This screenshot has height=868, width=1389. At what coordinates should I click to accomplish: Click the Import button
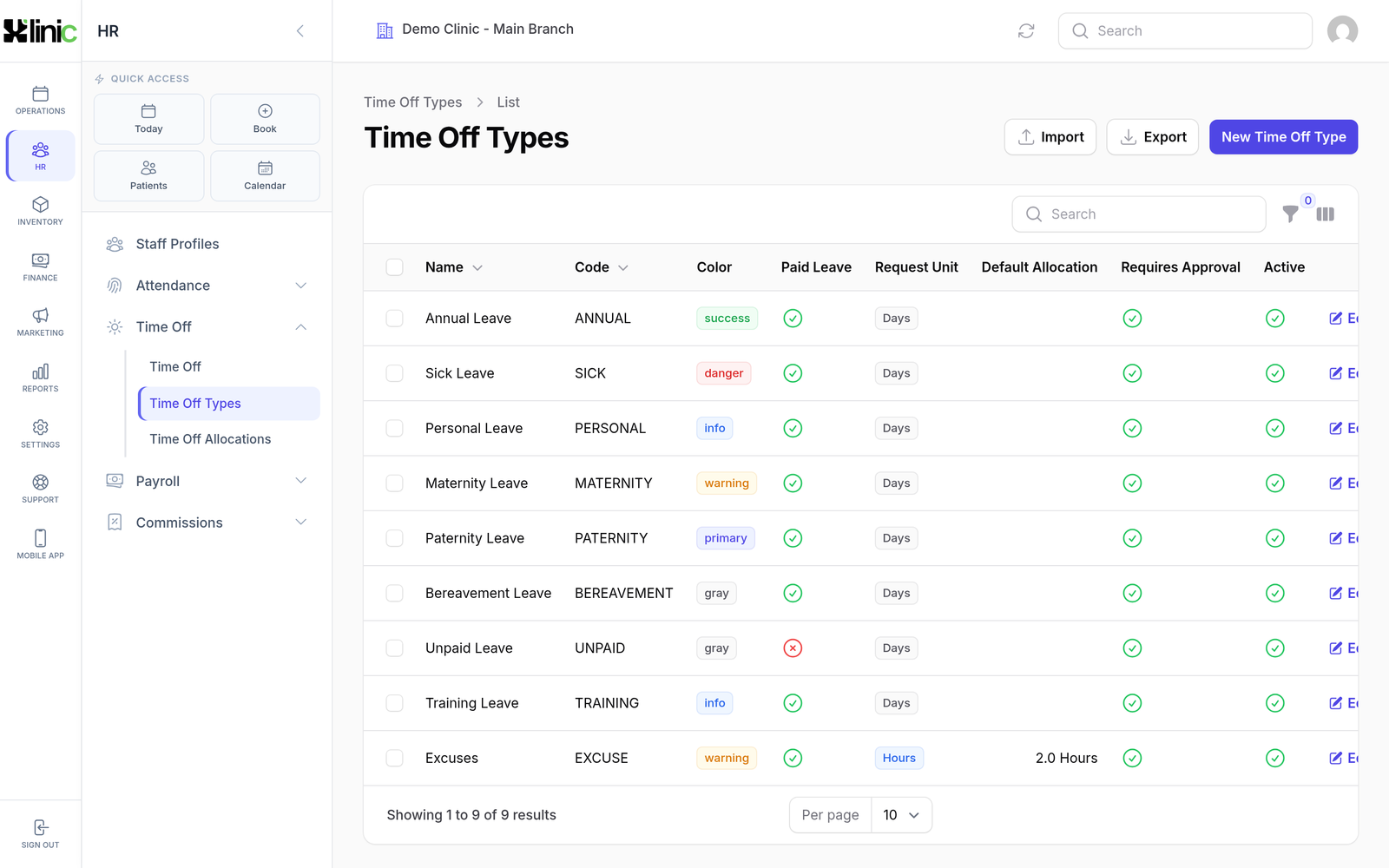[1050, 137]
